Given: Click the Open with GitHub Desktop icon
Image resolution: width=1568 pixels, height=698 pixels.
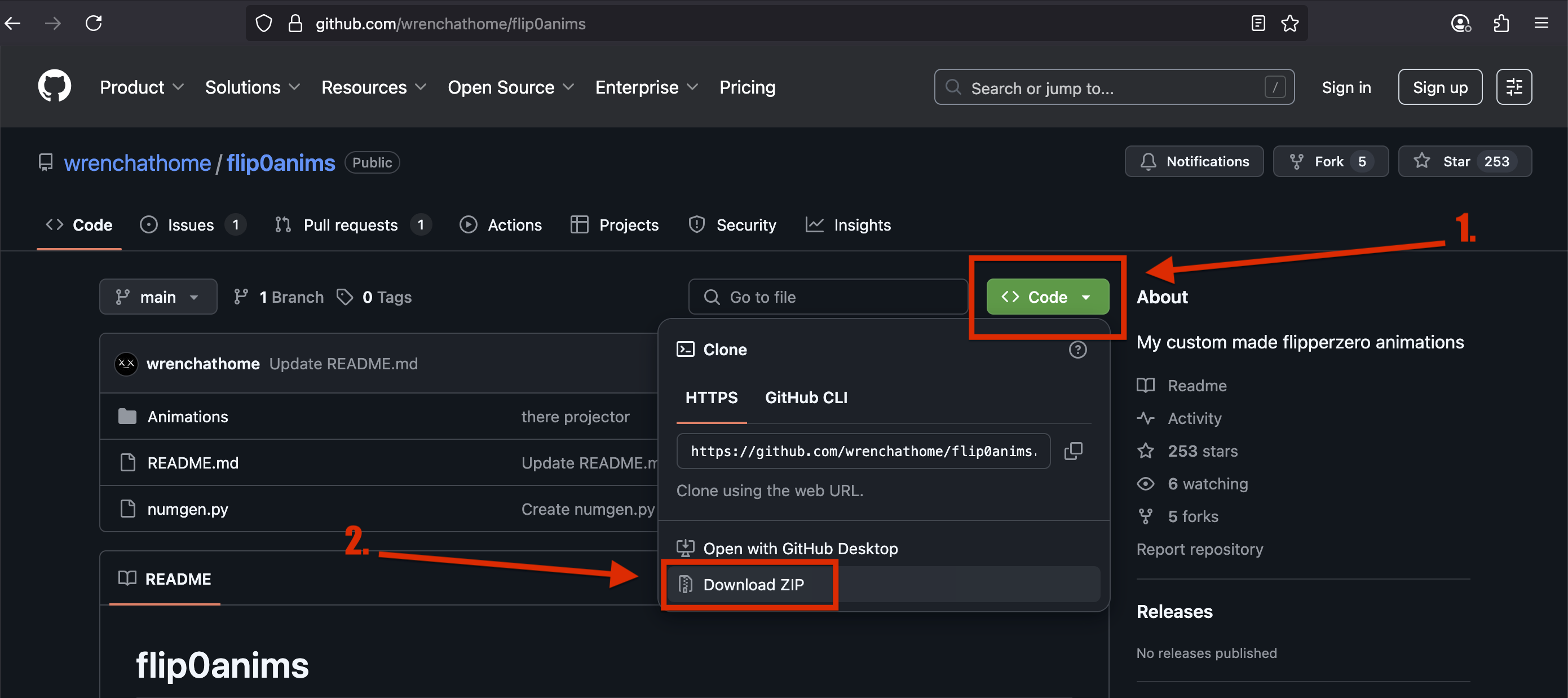Looking at the screenshot, I should (686, 548).
